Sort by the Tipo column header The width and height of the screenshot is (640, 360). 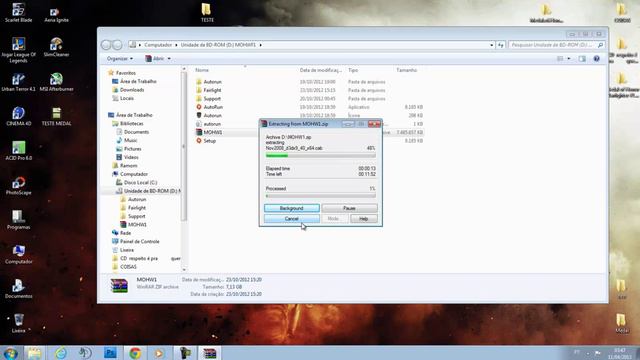pos(353,70)
